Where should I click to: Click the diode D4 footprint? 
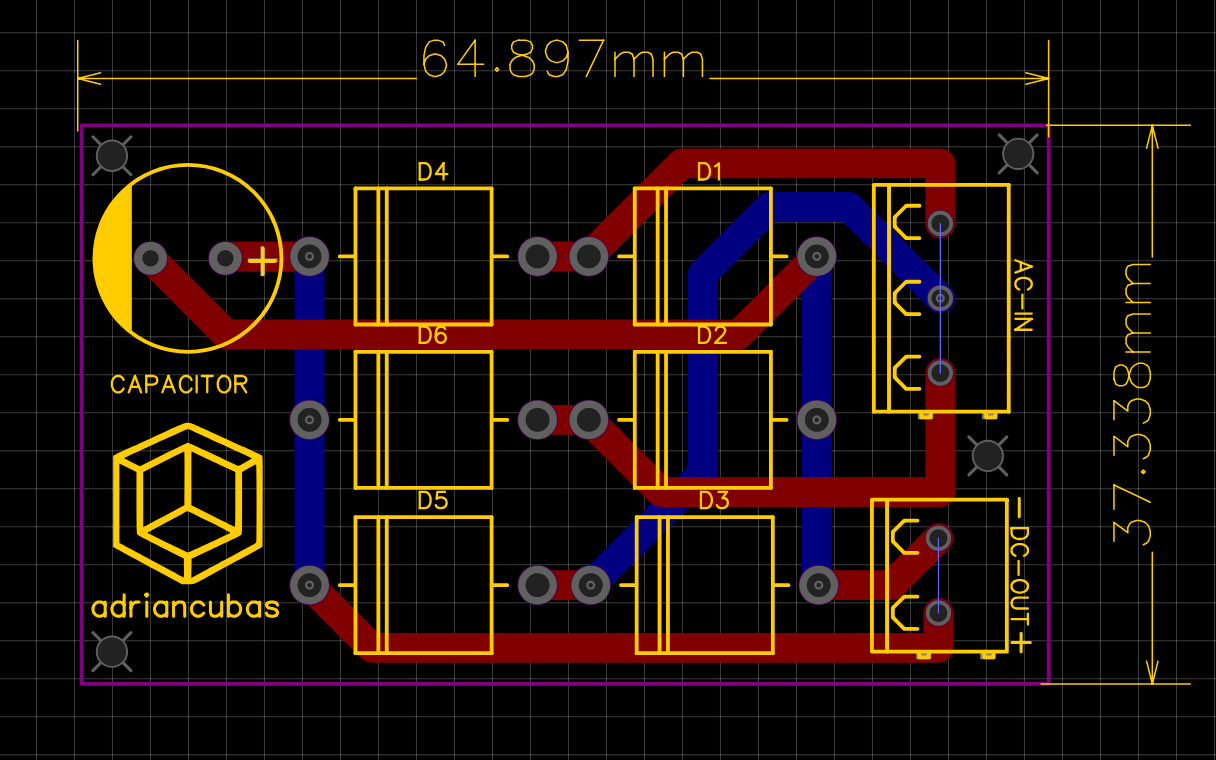(x=425, y=255)
